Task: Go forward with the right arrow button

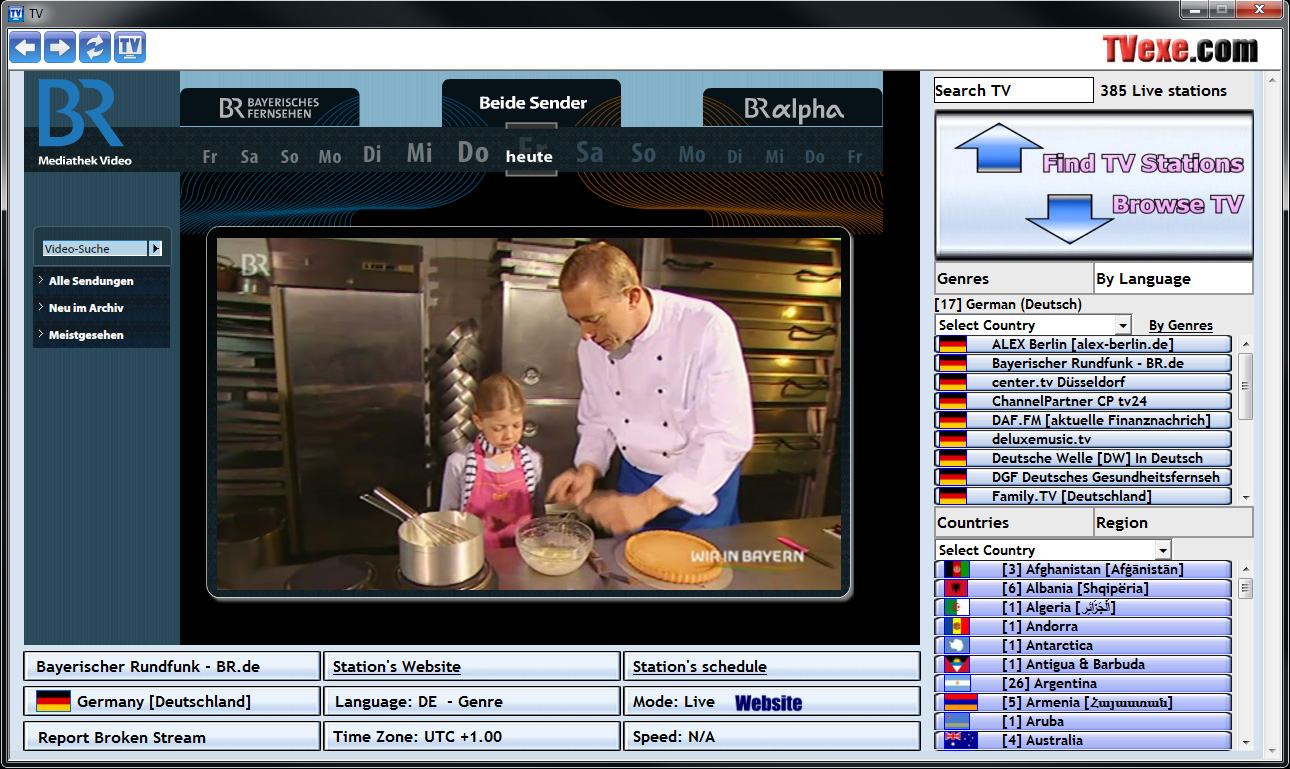Action: [x=60, y=47]
